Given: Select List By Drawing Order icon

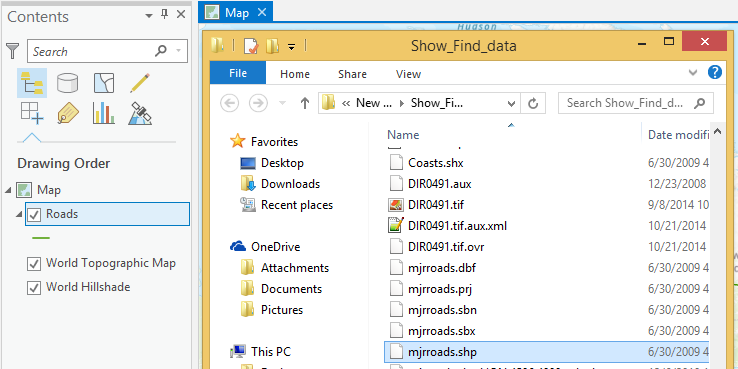Looking at the screenshot, I should (x=32, y=83).
